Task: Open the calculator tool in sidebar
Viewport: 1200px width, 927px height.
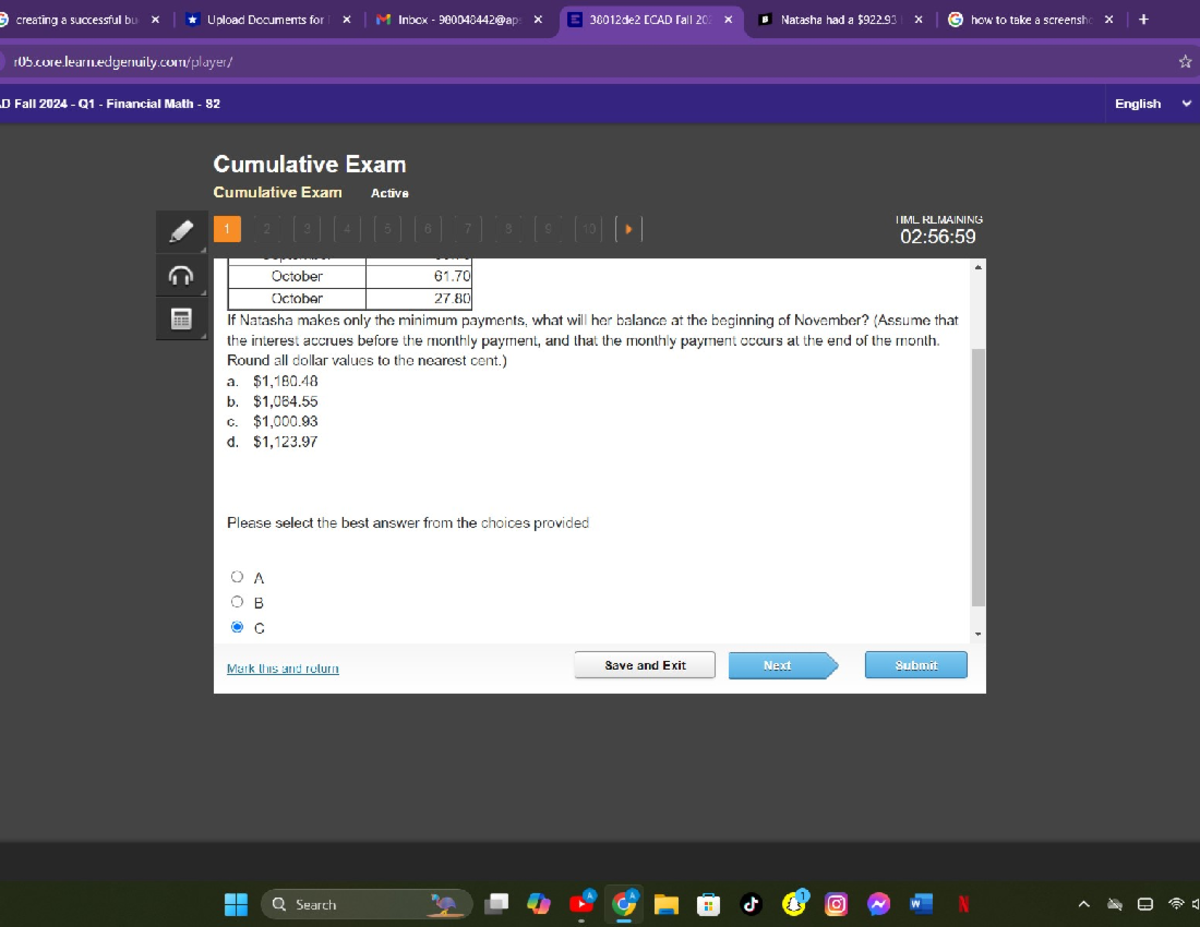Action: tap(181, 319)
